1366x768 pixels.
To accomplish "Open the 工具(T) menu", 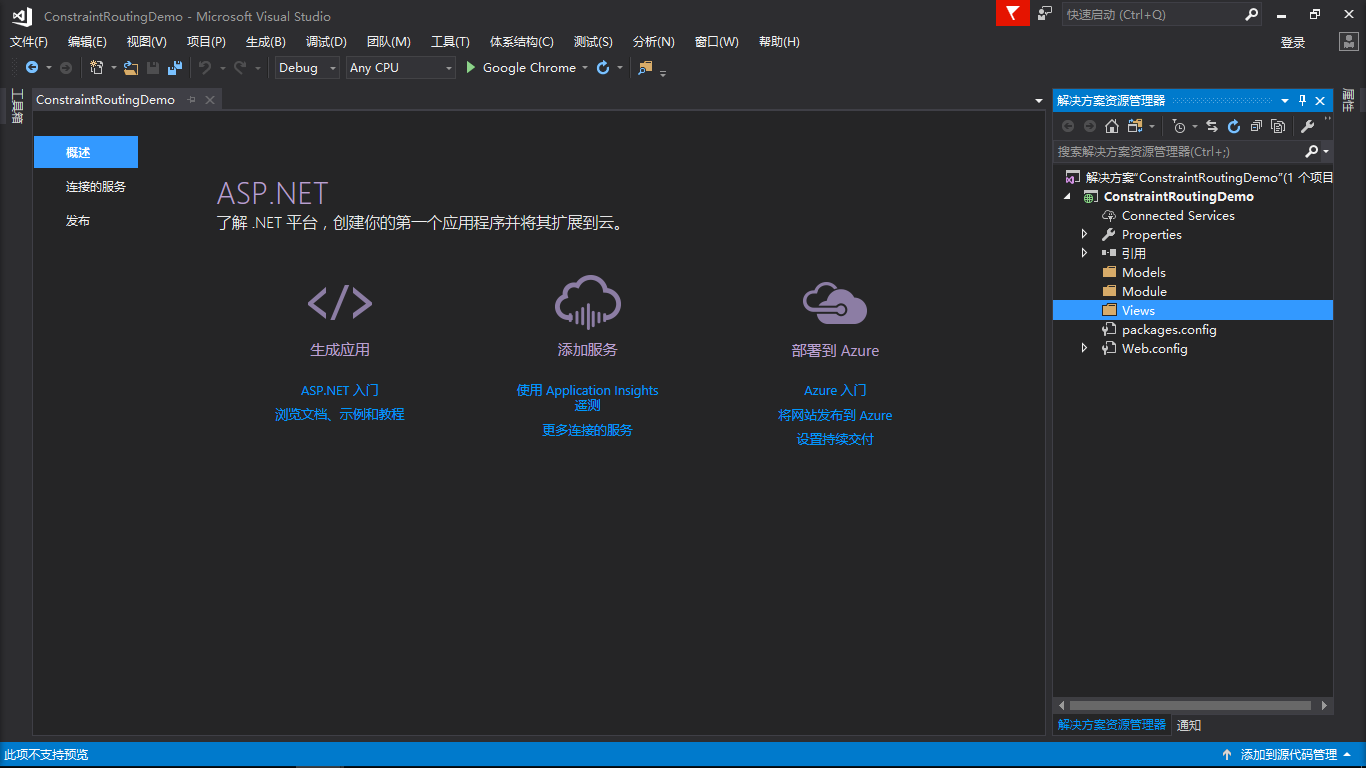I will [x=450, y=41].
